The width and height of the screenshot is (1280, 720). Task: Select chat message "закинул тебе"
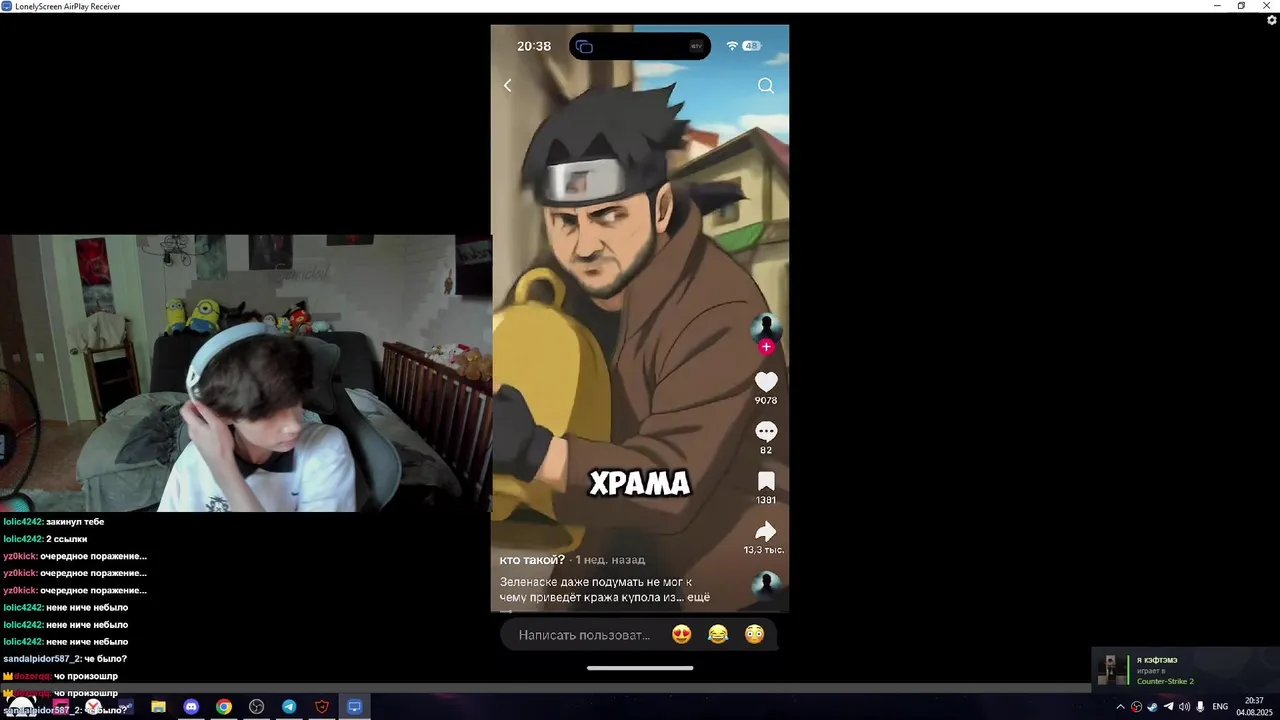(75, 522)
